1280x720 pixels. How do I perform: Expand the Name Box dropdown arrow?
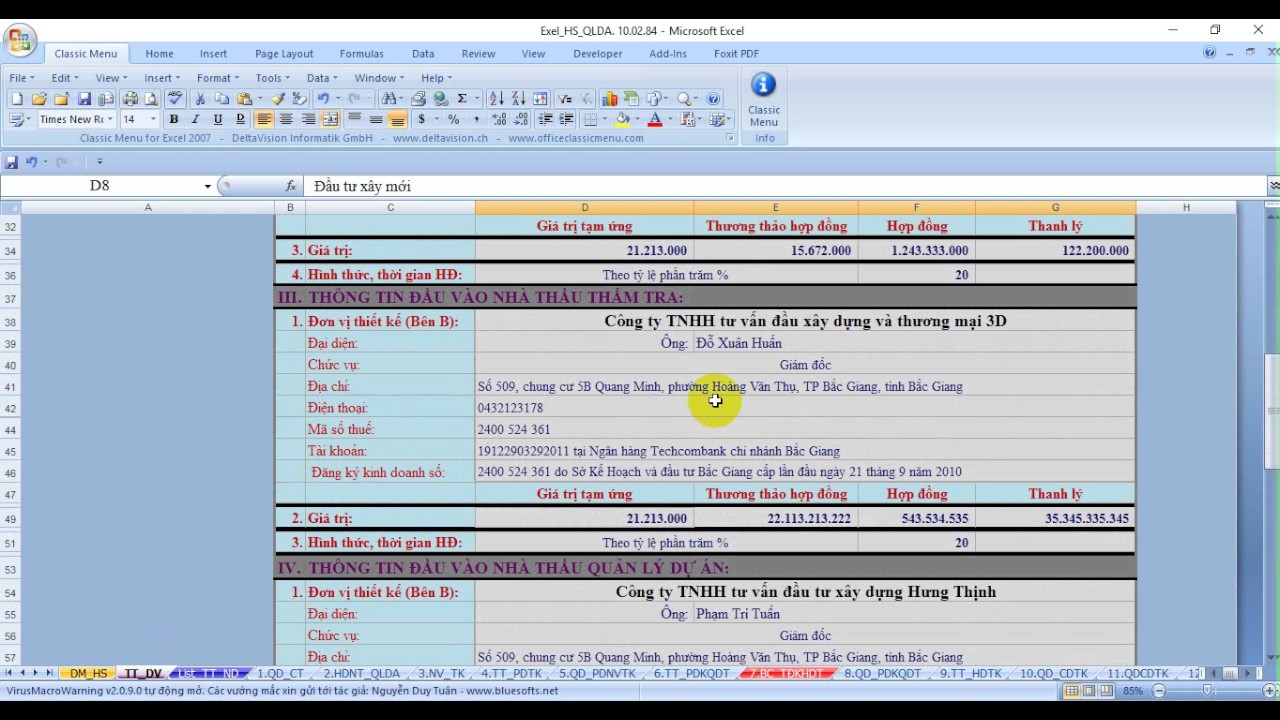pos(208,186)
